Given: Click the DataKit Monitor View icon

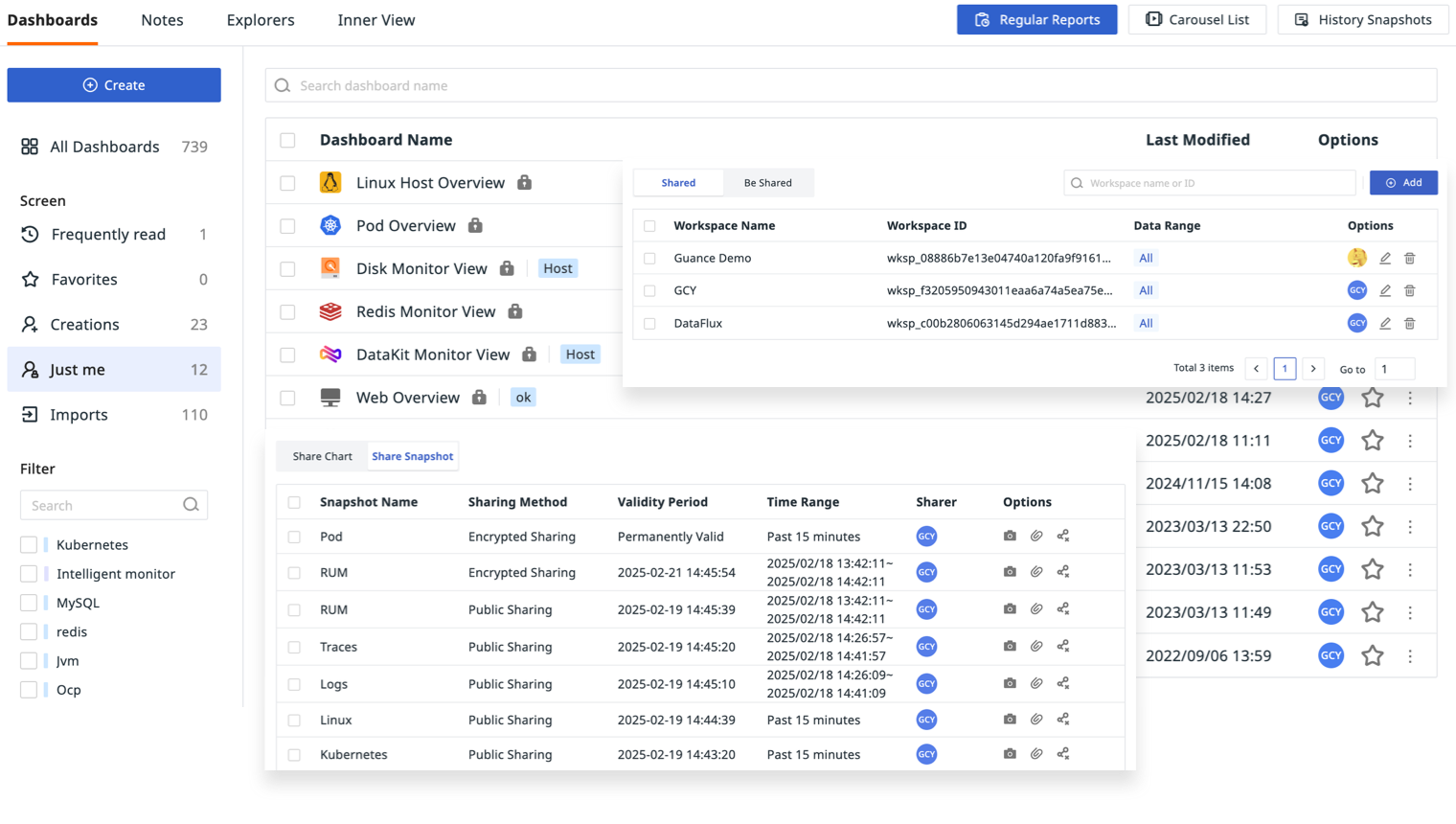Looking at the screenshot, I should tap(330, 355).
